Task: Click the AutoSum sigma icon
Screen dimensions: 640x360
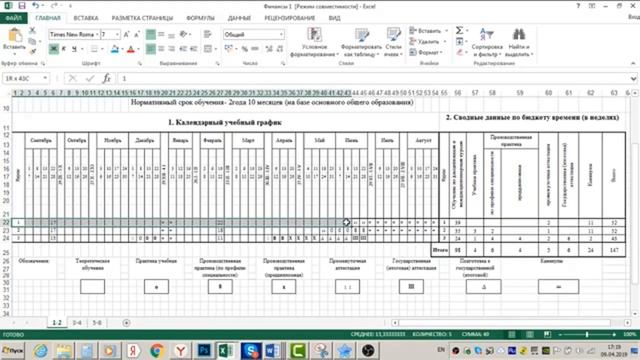Action: tap(459, 31)
